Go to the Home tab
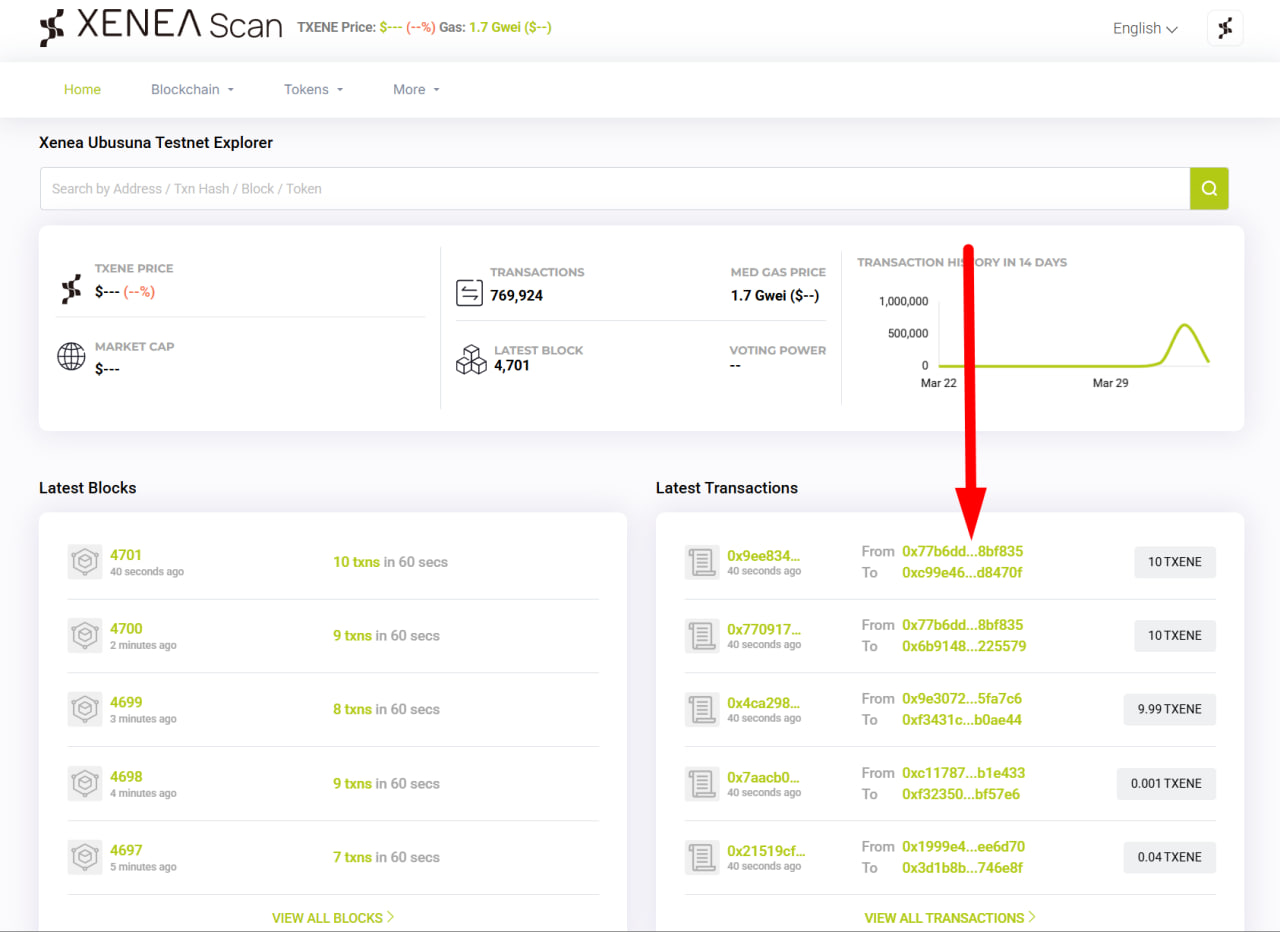The image size is (1280, 932). [82, 89]
